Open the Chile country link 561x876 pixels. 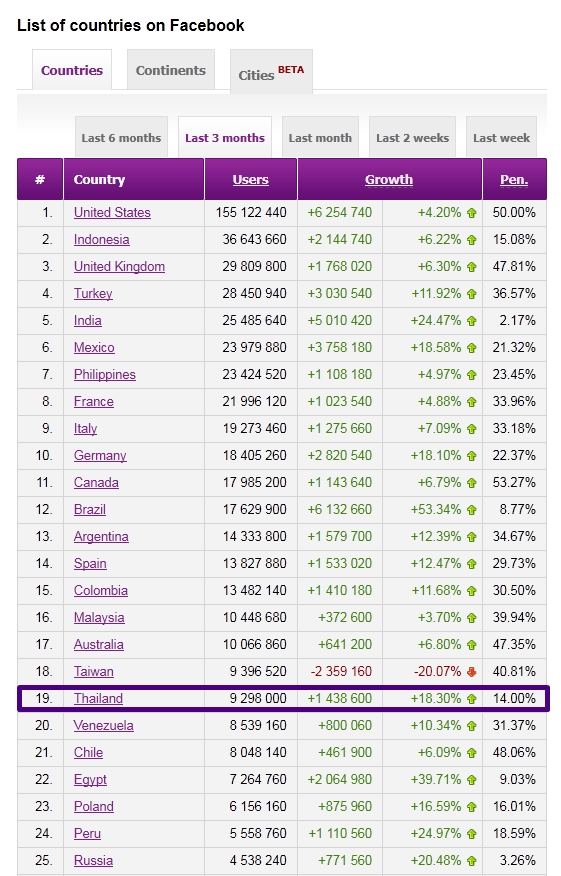point(88,752)
